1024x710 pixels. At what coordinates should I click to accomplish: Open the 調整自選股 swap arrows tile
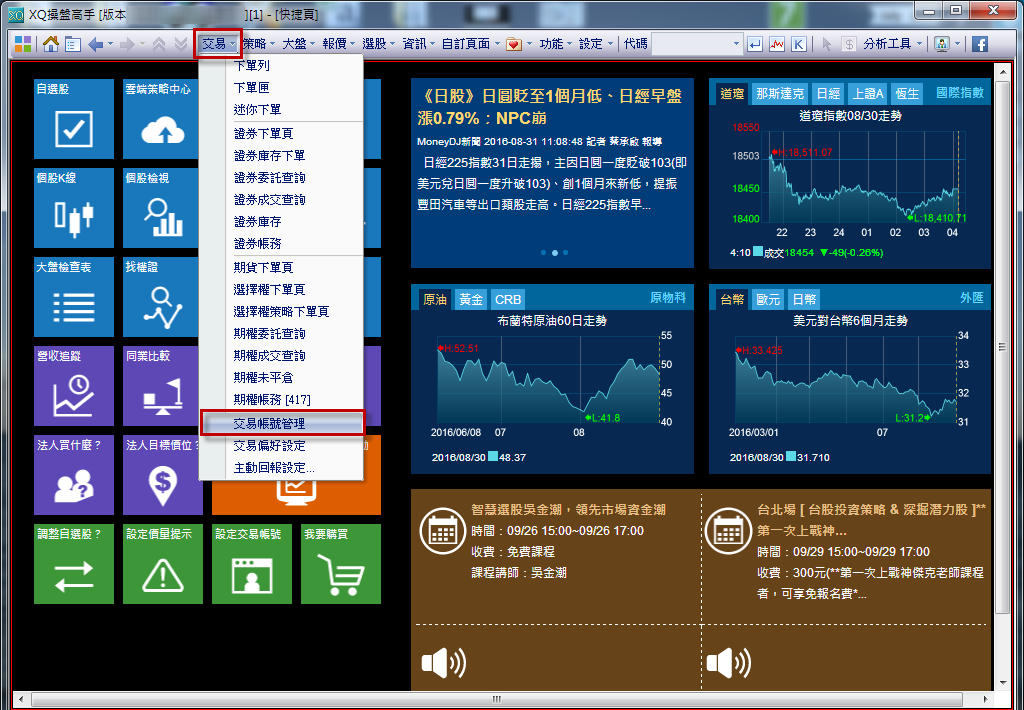click(74, 564)
